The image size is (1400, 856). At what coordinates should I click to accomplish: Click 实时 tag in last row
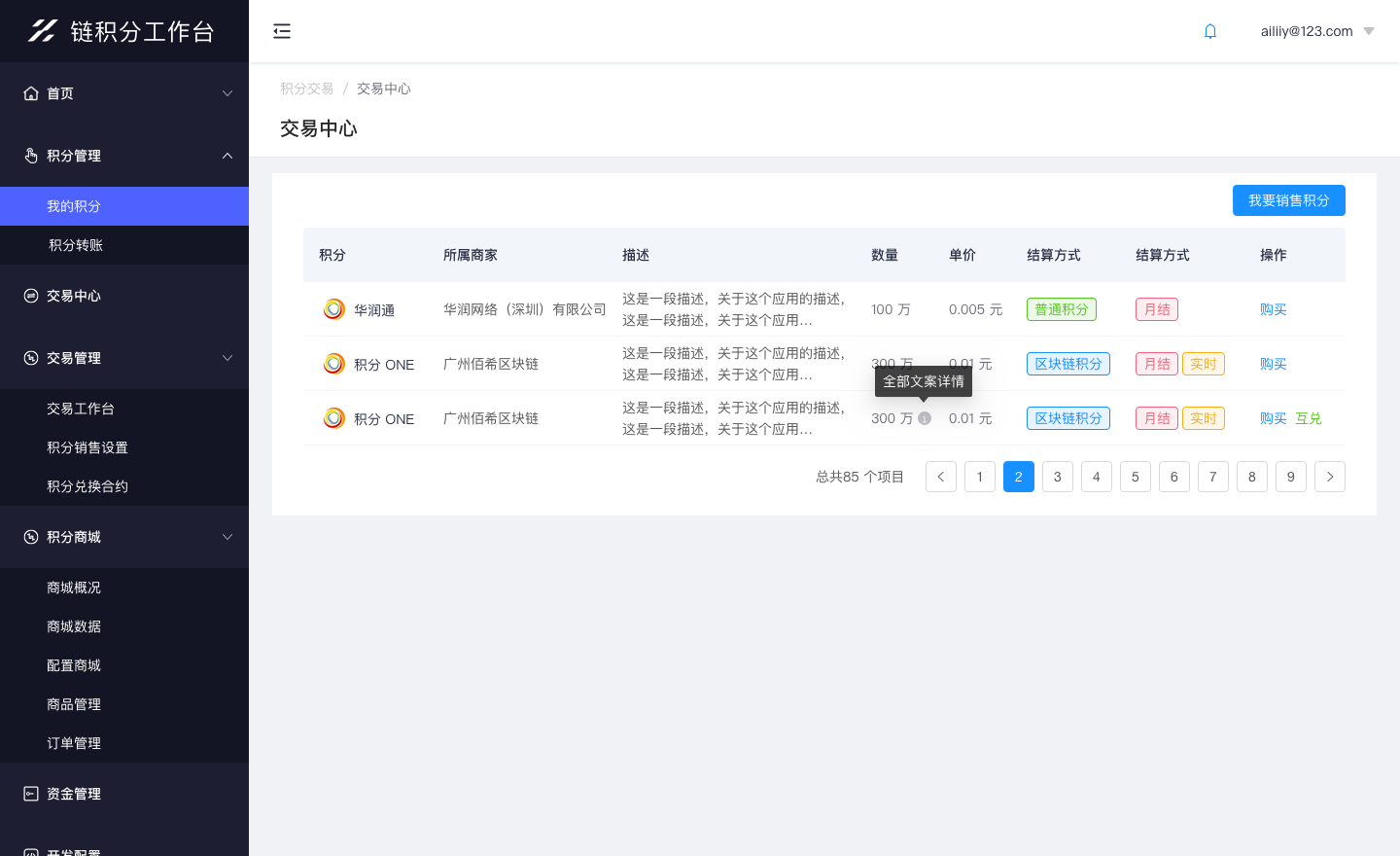pyautogui.click(x=1204, y=418)
